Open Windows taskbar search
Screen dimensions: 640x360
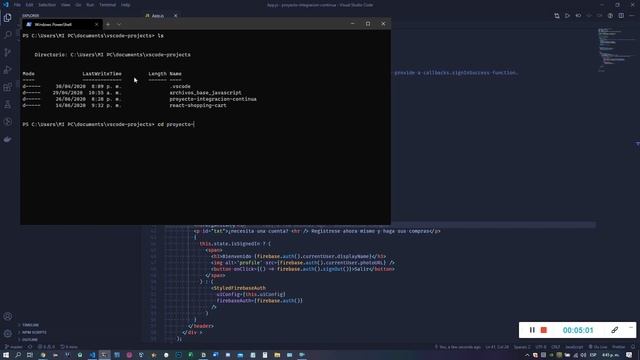point(18,355)
